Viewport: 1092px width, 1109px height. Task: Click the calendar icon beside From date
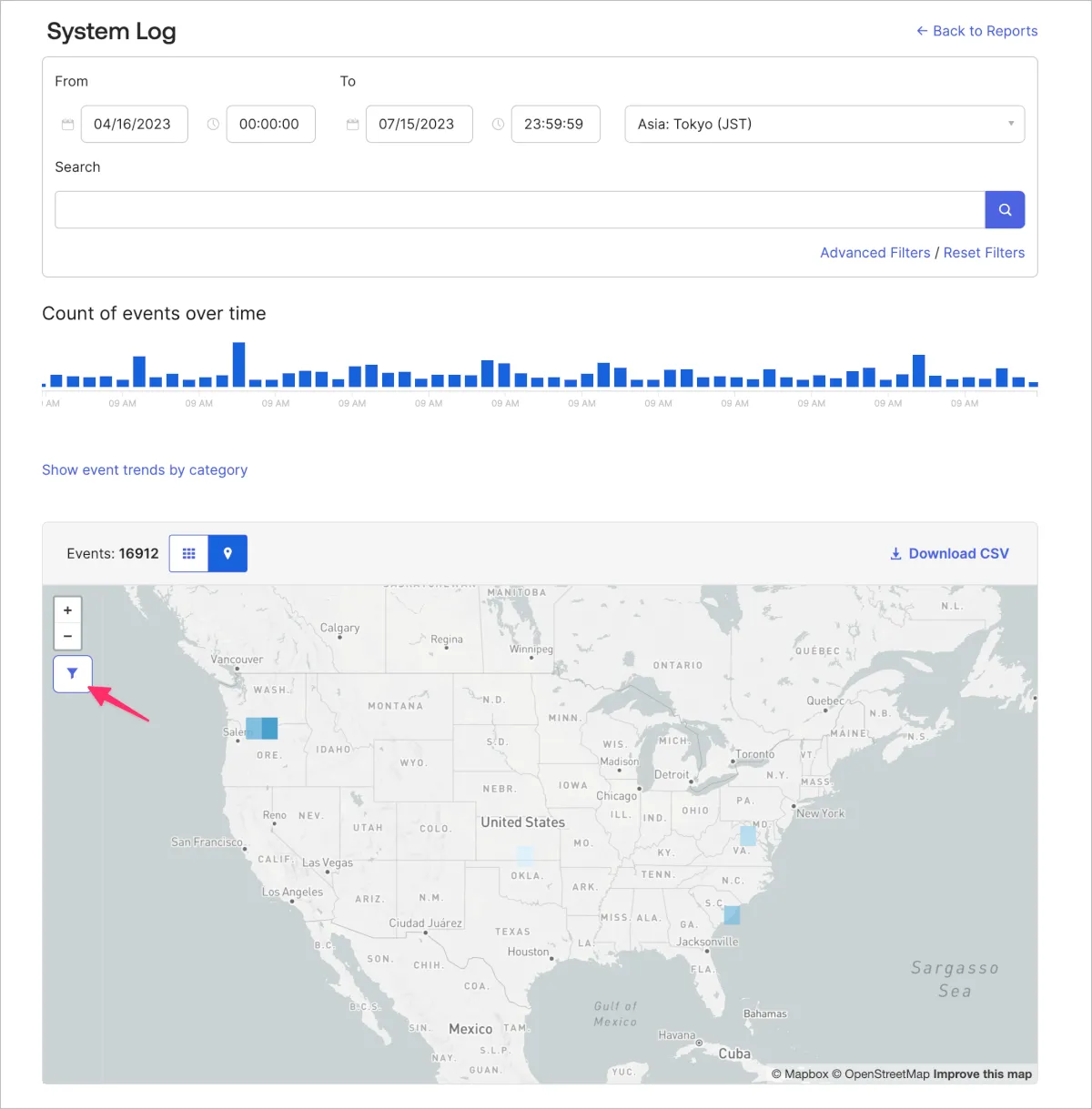pos(67,125)
